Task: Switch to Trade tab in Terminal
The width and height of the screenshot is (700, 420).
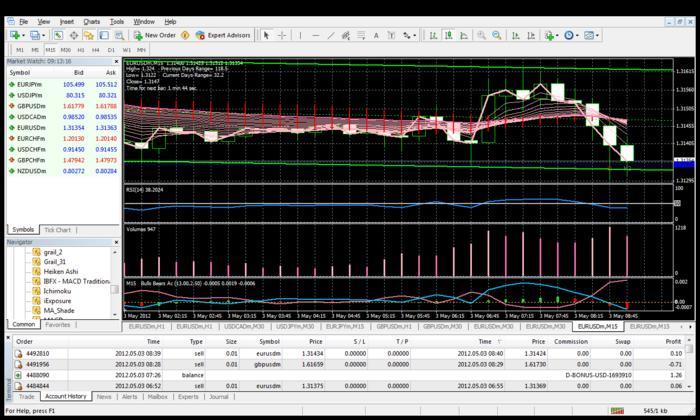Action: pos(26,397)
